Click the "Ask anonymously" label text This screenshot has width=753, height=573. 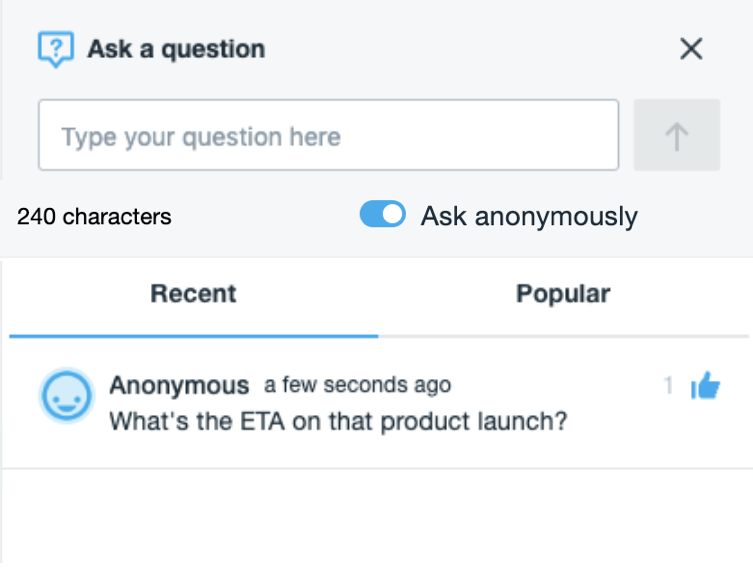click(529, 216)
